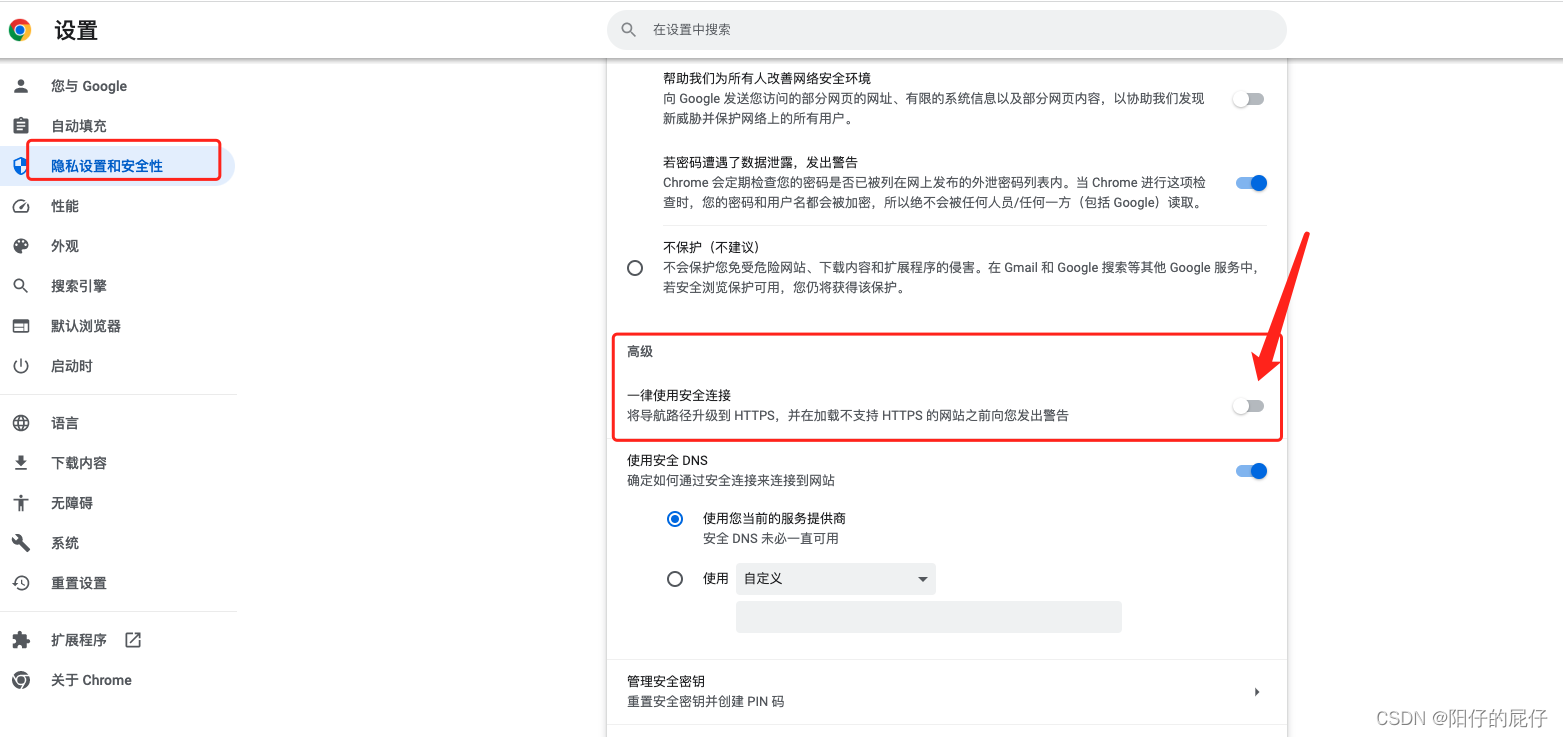Viewport: 1563px width, 737px height.
Task: Open 隐私设置和安全性 settings section
Action: click(117, 166)
